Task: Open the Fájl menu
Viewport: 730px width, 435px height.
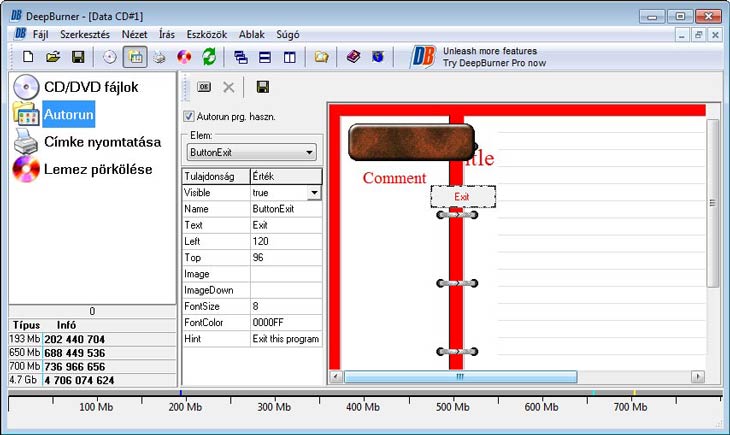Action: [40, 34]
